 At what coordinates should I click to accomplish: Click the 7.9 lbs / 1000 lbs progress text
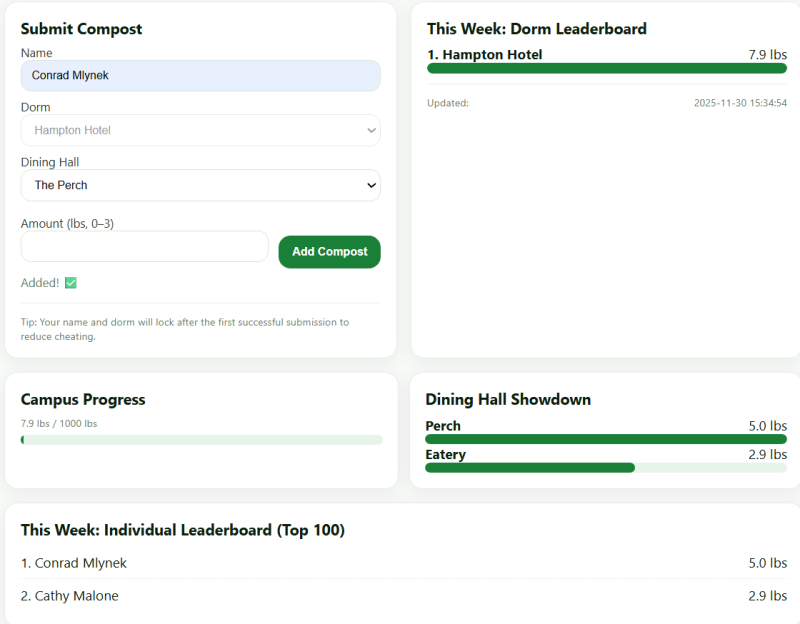click(59, 424)
